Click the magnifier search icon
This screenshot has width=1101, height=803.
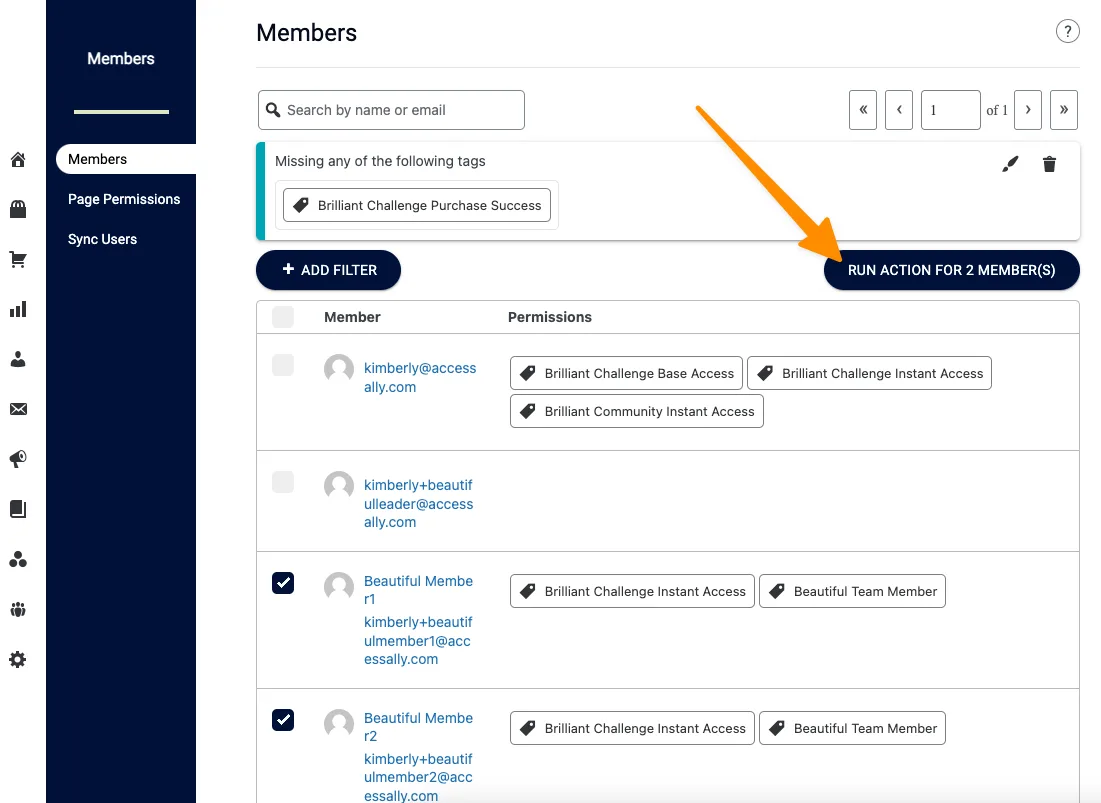tap(273, 110)
